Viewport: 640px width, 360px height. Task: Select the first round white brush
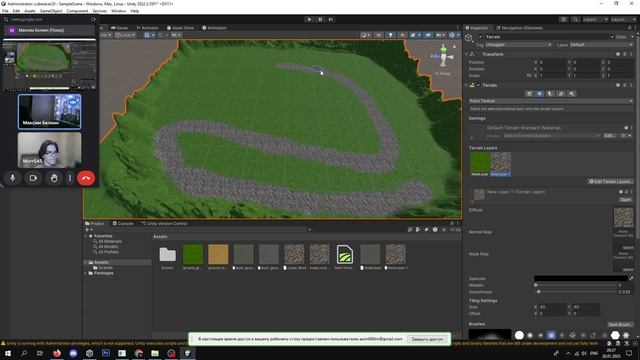[519, 335]
